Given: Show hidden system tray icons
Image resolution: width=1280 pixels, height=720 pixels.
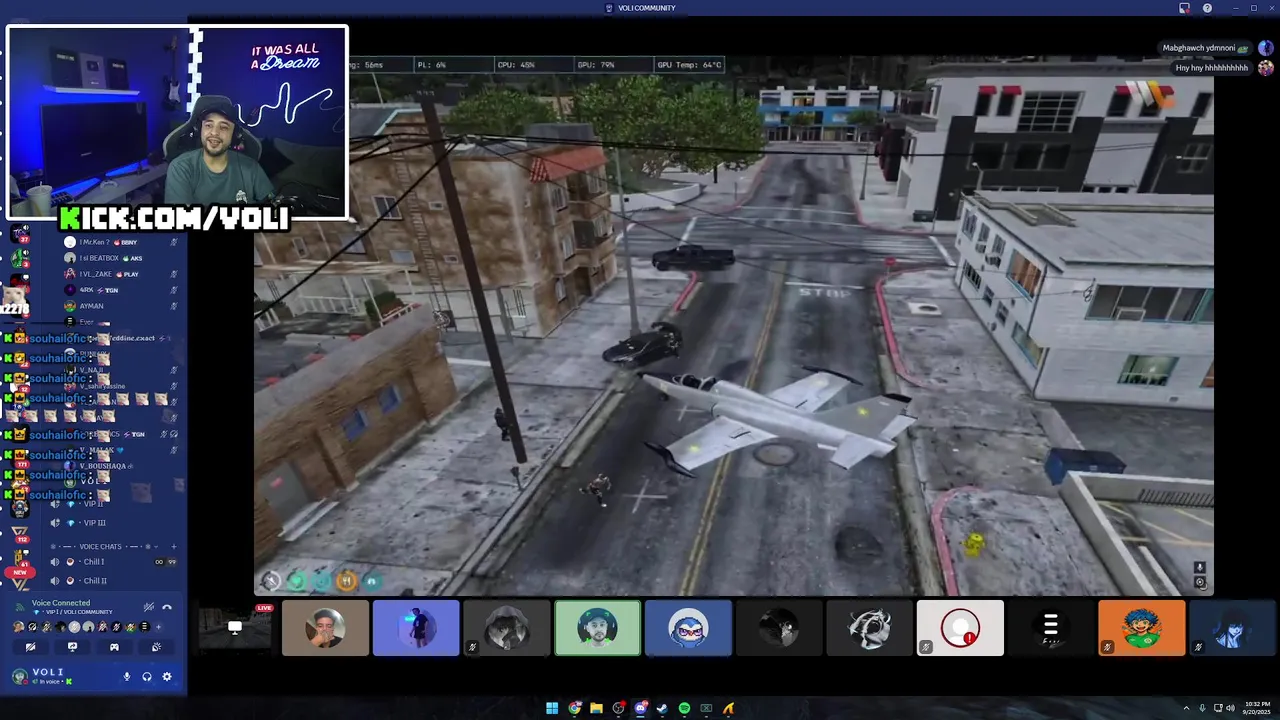Looking at the screenshot, I should tap(1187, 709).
